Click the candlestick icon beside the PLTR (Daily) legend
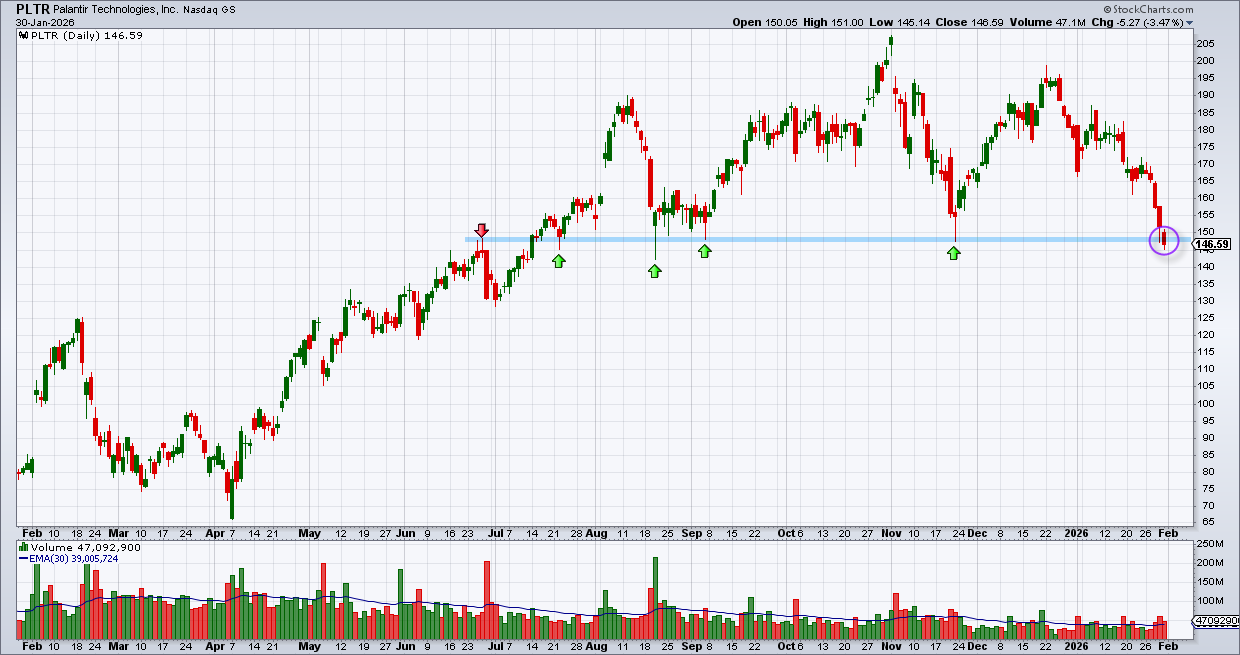The height and width of the screenshot is (655, 1240). pyautogui.click(x=23, y=35)
